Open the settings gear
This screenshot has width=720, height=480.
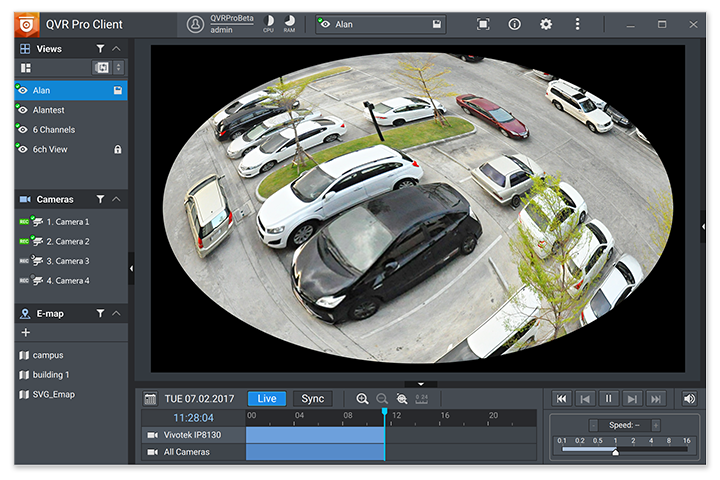click(546, 24)
